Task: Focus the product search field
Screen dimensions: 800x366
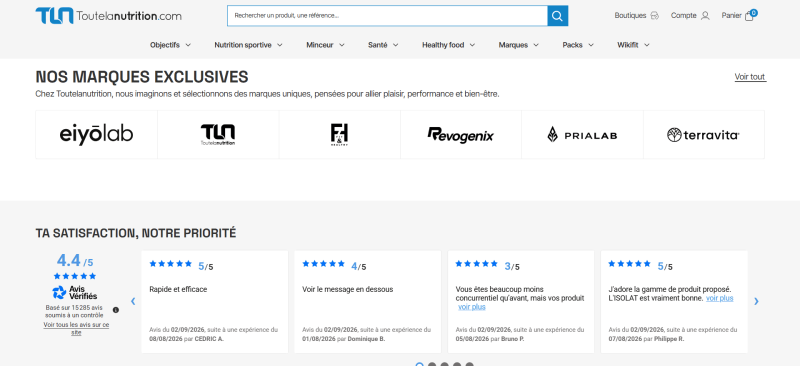Action: pos(387,16)
